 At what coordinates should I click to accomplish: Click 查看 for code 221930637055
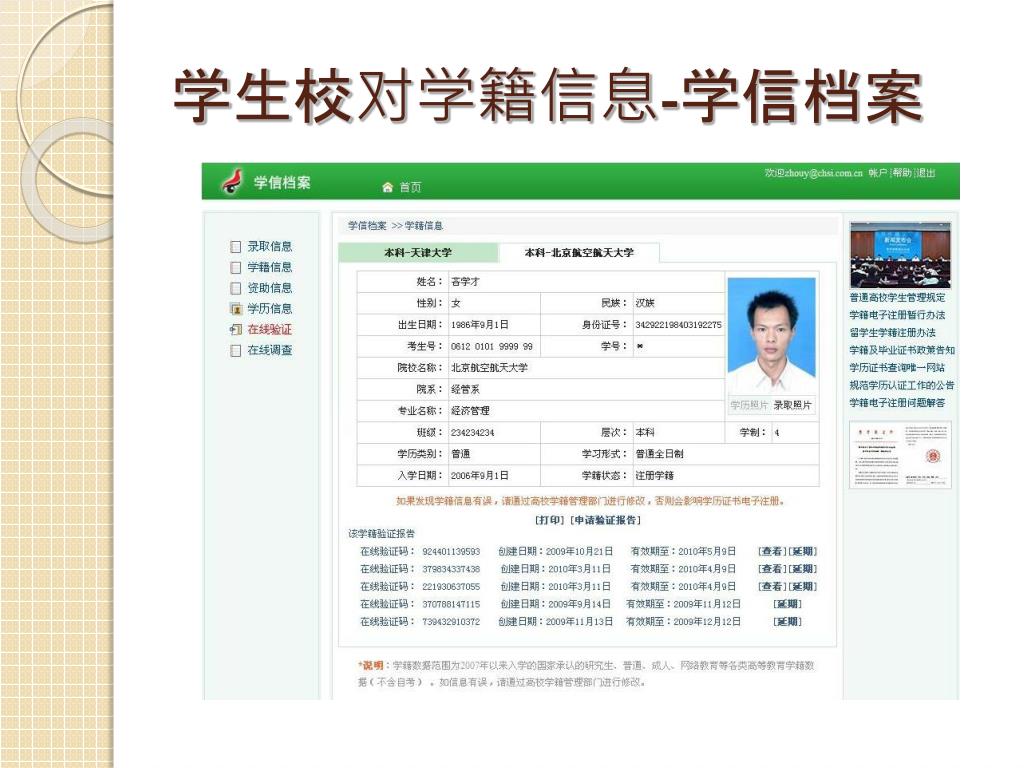click(x=772, y=586)
